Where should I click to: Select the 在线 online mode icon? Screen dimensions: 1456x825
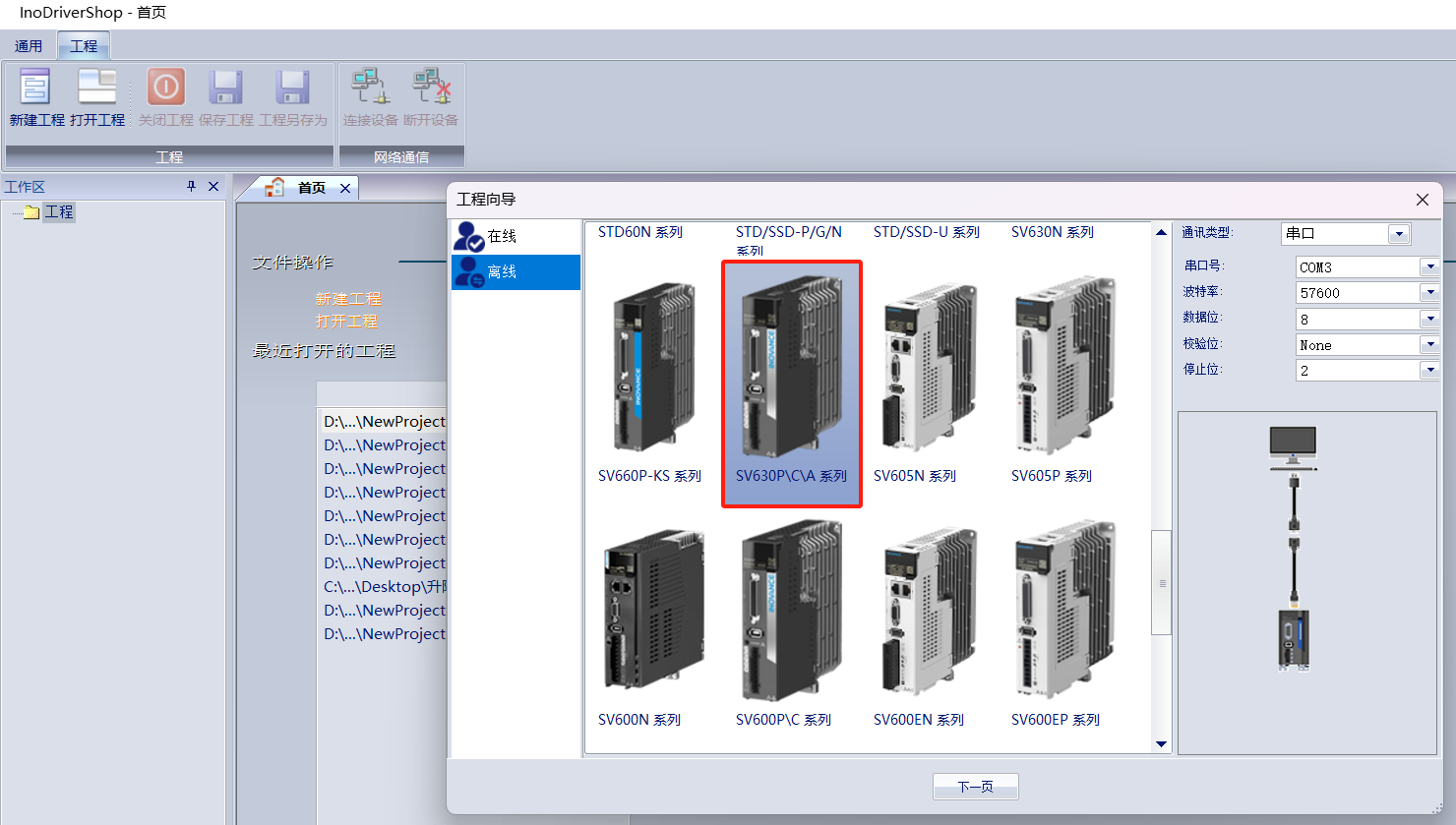pyautogui.click(x=469, y=236)
